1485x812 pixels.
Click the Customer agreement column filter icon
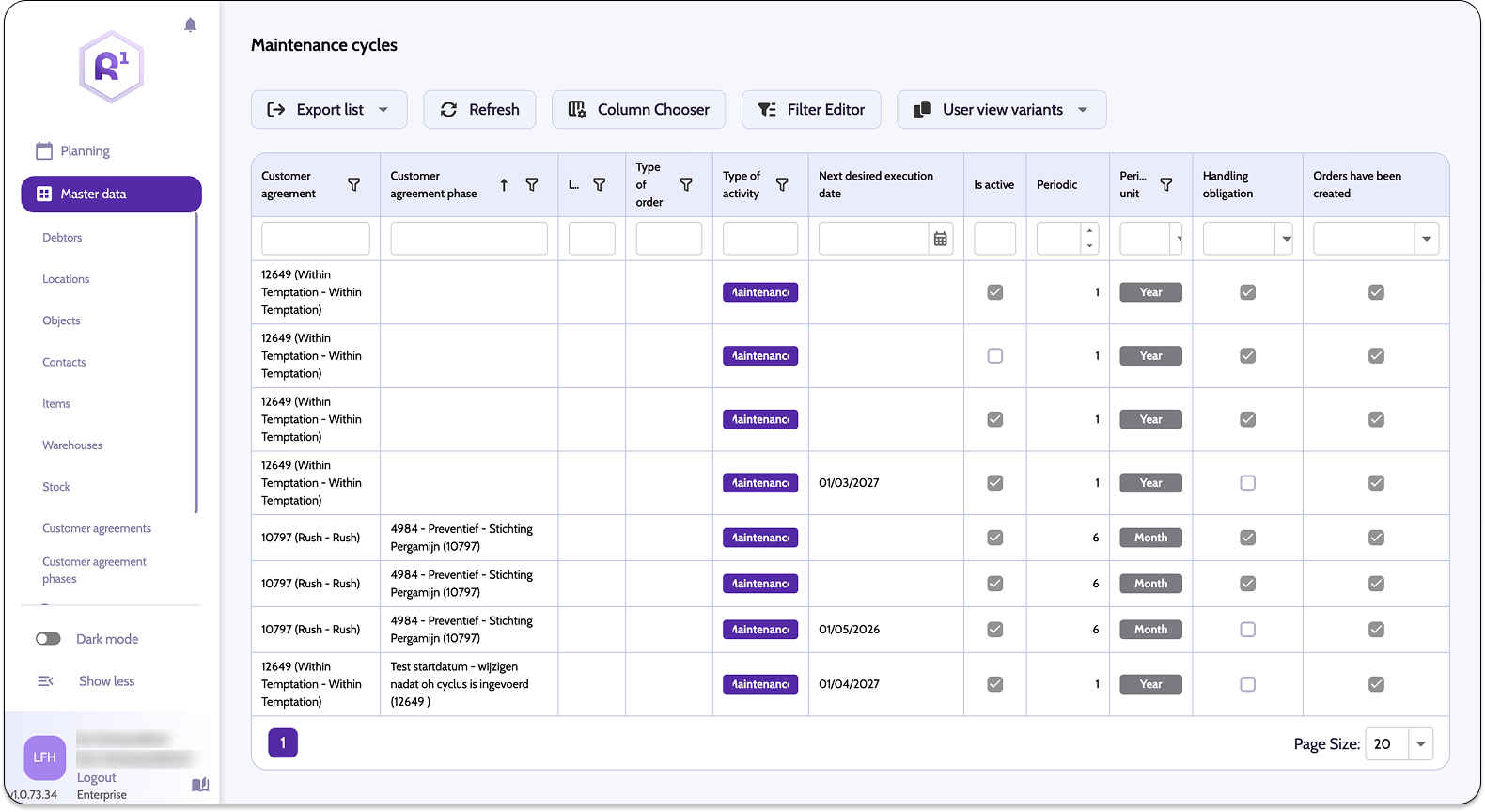[353, 185]
